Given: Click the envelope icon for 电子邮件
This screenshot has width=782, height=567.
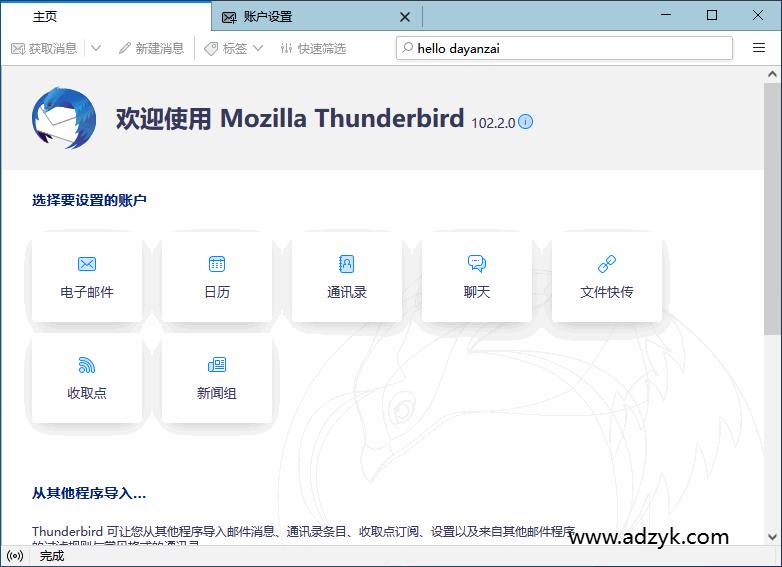Looking at the screenshot, I should (x=87, y=264).
